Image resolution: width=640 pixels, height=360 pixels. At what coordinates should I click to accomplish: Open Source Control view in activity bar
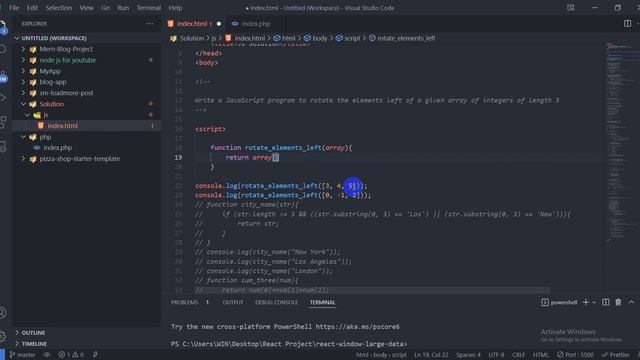coord(3,76)
